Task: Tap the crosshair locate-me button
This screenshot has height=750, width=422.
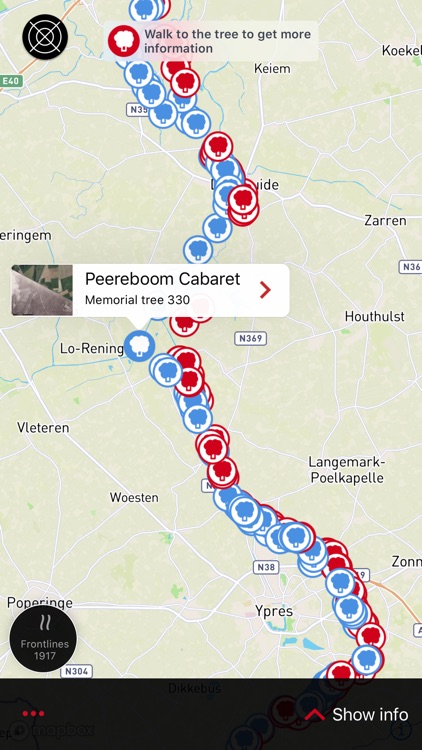Action: point(45,37)
